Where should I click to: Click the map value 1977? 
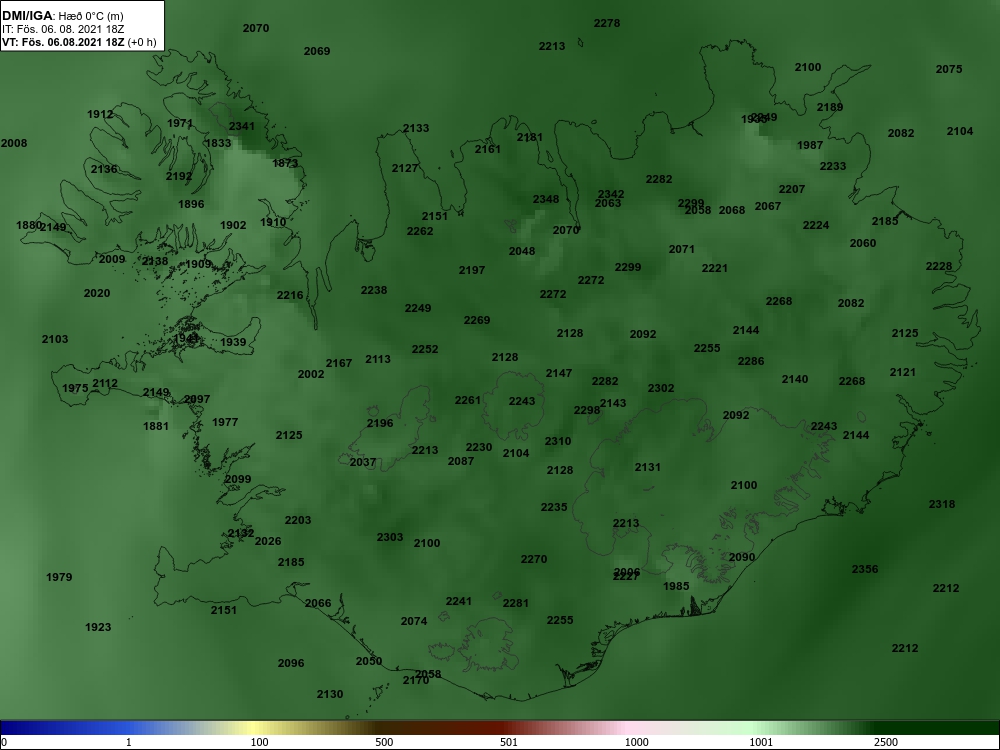(225, 422)
